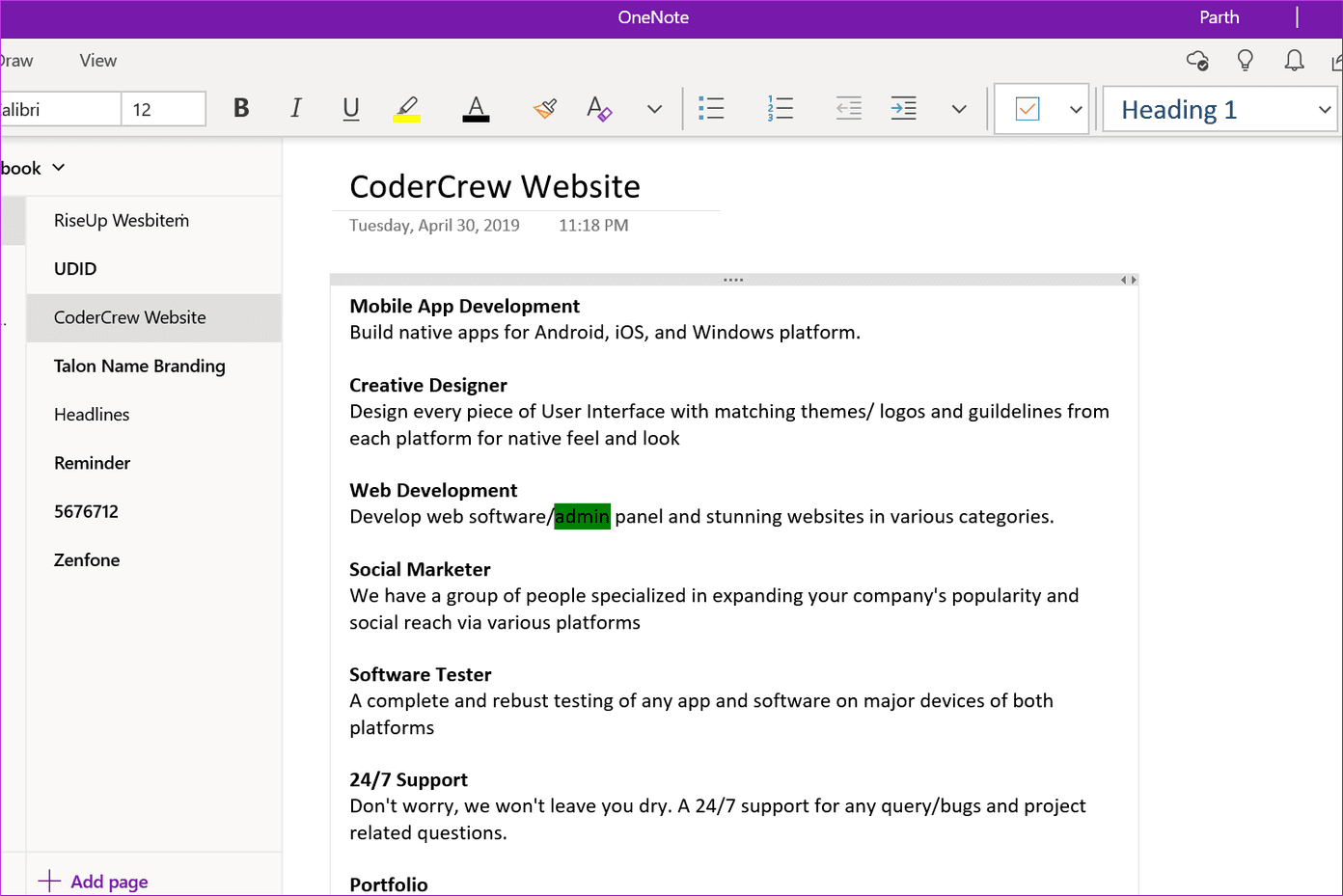
Task: Click the Social Marketer heading
Action: [420, 570]
